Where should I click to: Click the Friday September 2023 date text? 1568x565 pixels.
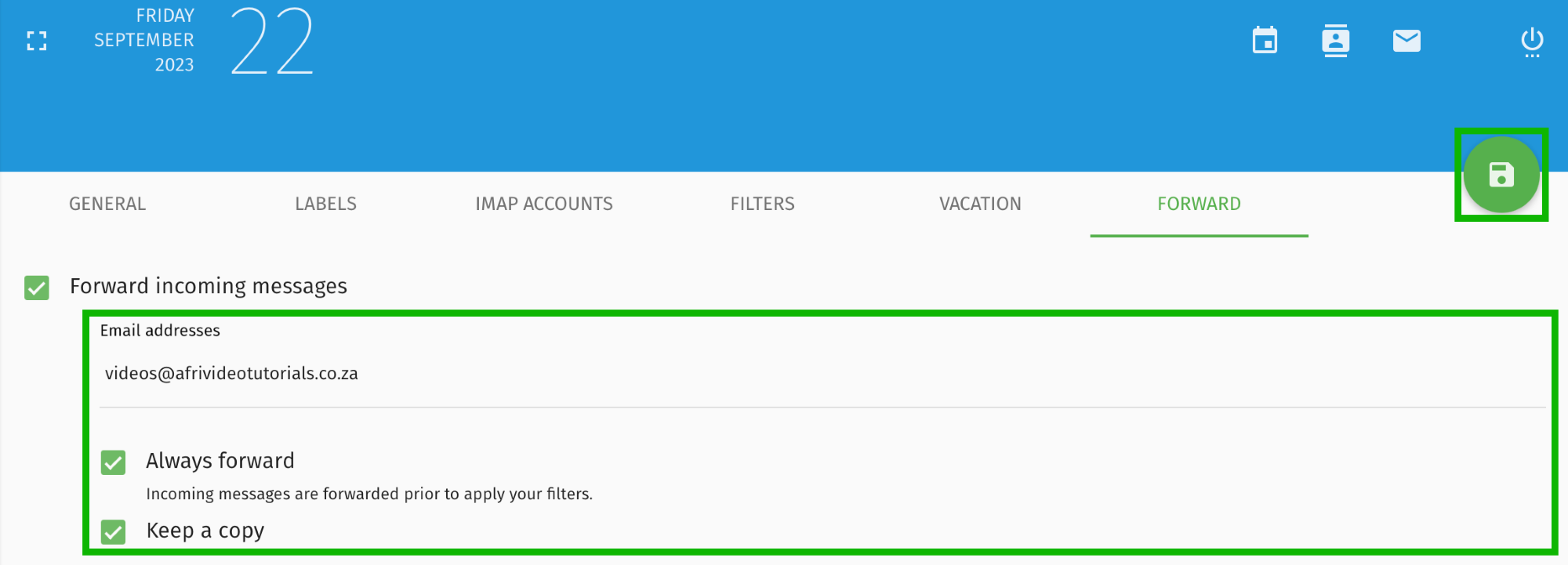click(145, 40)
